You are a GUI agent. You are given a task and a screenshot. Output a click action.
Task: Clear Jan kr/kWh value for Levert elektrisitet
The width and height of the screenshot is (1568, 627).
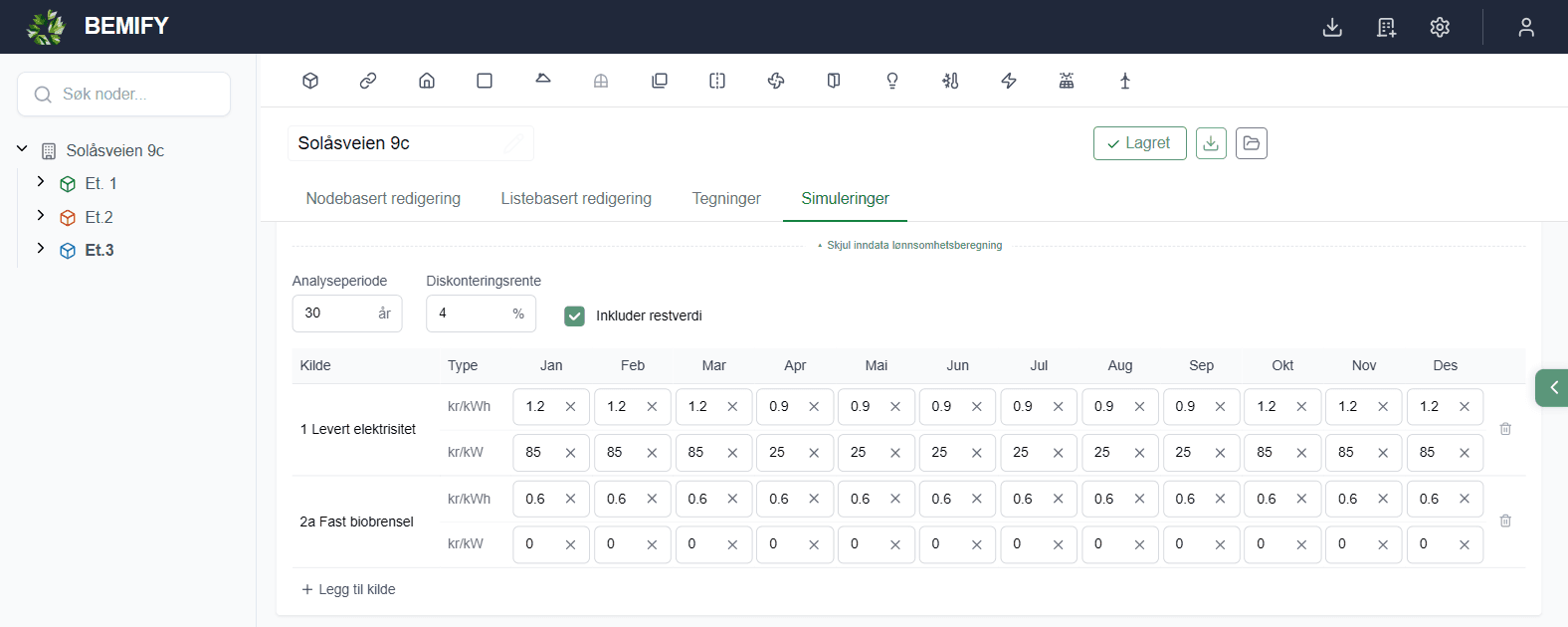pos(570,406)
